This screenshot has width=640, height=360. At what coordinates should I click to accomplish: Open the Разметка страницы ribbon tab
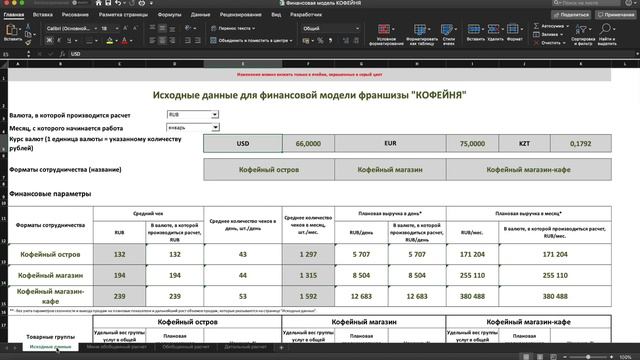point(123,14)
